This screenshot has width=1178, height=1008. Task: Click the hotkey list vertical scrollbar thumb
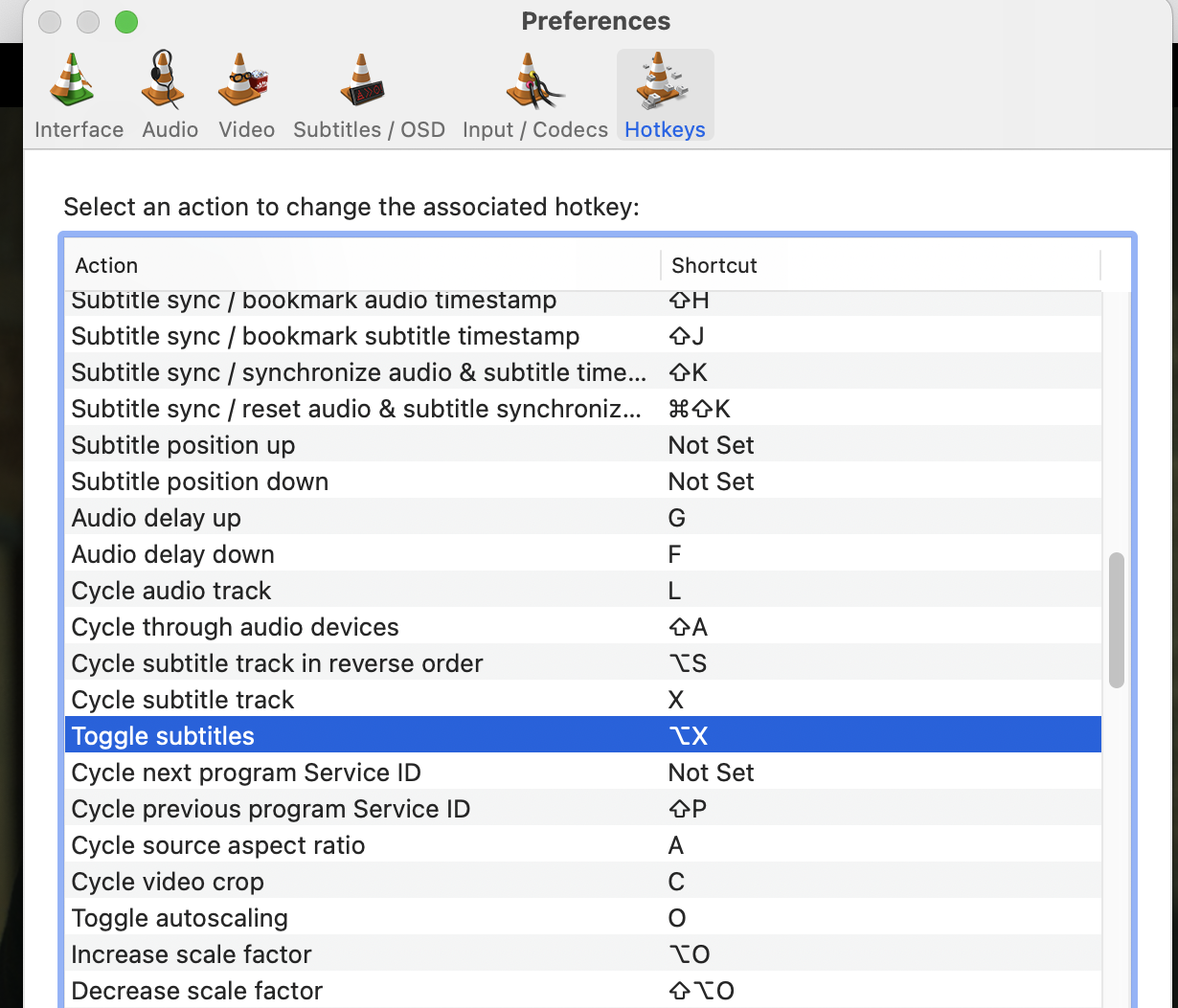[1116, 620]
